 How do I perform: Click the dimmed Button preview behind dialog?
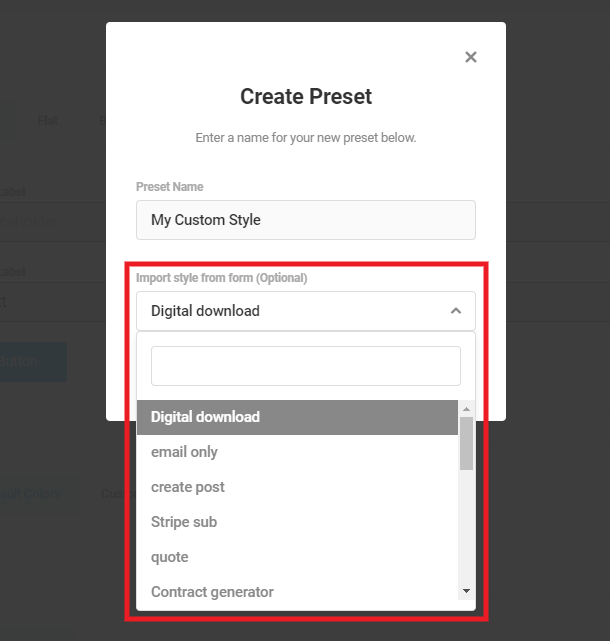33,362
